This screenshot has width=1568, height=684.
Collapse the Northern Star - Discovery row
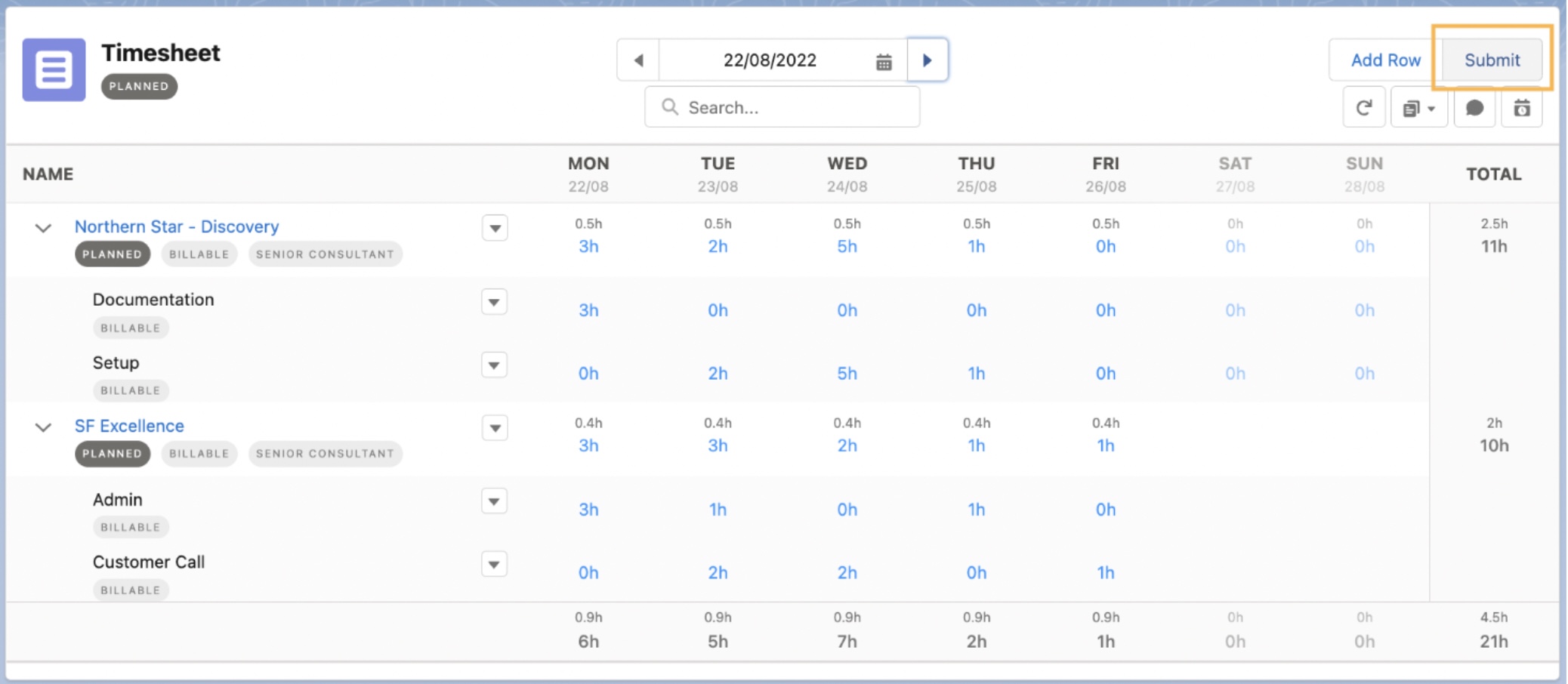(x=43, y=227)
